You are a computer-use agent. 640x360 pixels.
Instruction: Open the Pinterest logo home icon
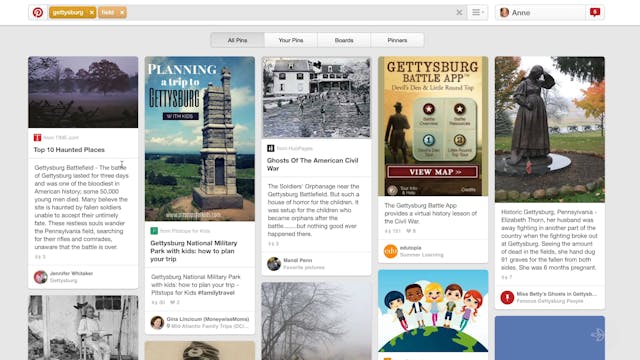click(x=38, y=13)
